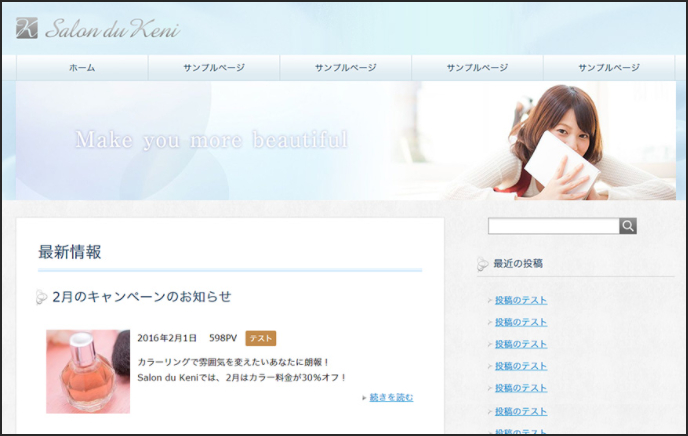Image resolution: width=688 pixels, height=436 pixels.
Task: Open the first サンプルページ menu item
Action: click(214, 68)
